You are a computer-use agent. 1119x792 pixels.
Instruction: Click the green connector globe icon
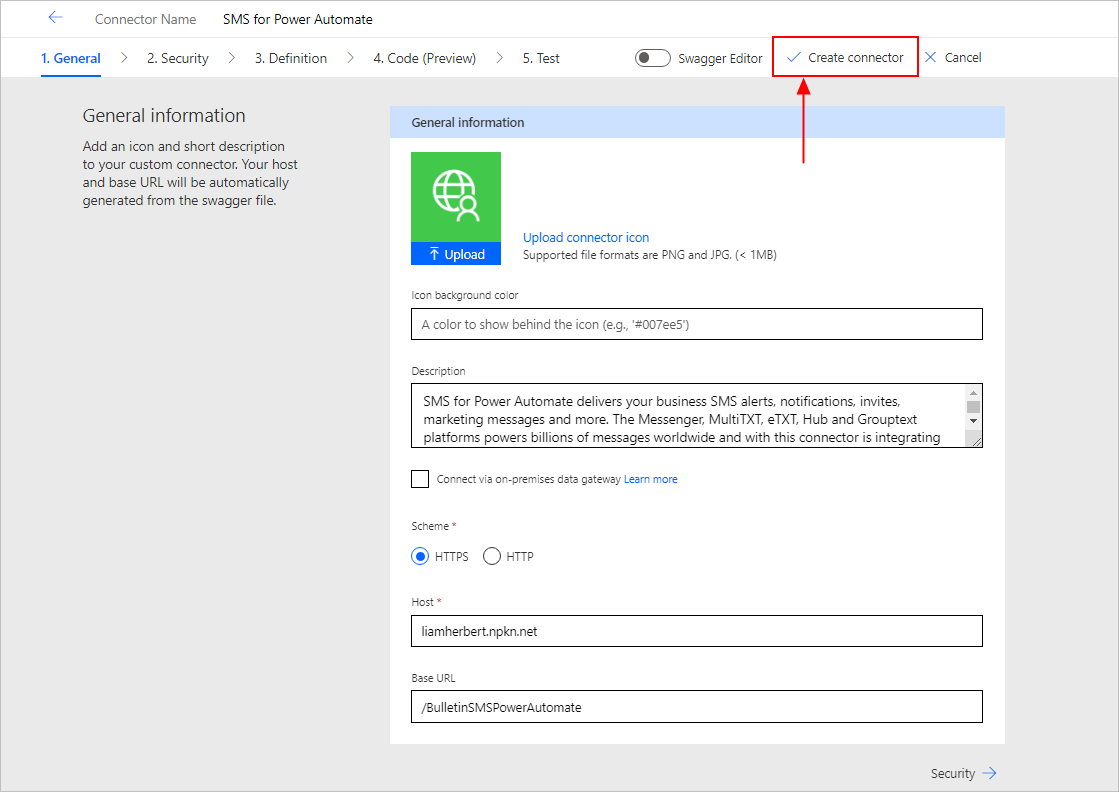pyautogui.click(x=456, y=197)
